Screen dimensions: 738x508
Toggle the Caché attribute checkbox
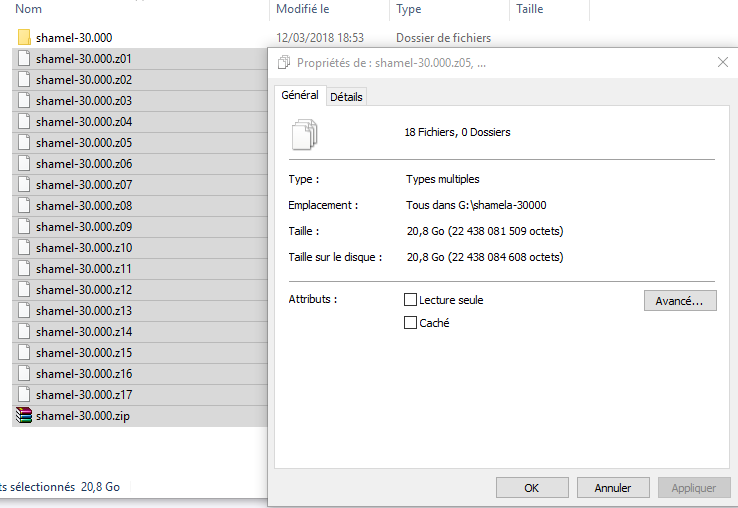coord(410,323)
